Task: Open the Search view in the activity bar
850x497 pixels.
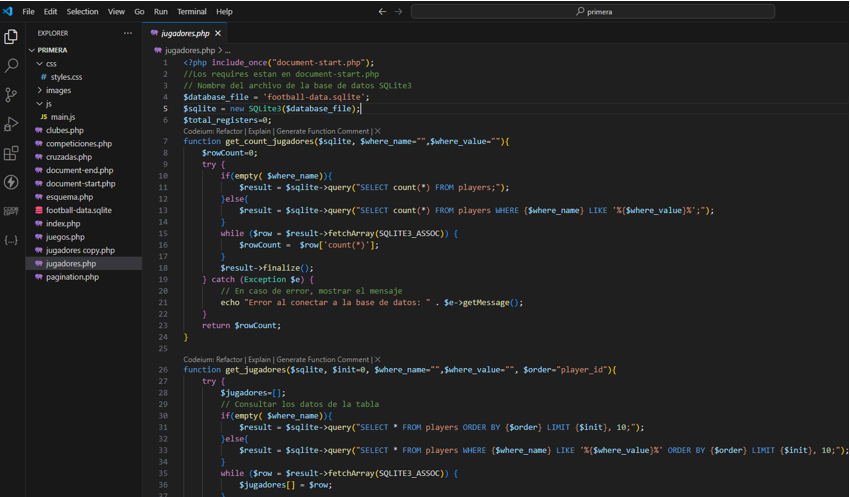Action: click(x=11, y=66)
